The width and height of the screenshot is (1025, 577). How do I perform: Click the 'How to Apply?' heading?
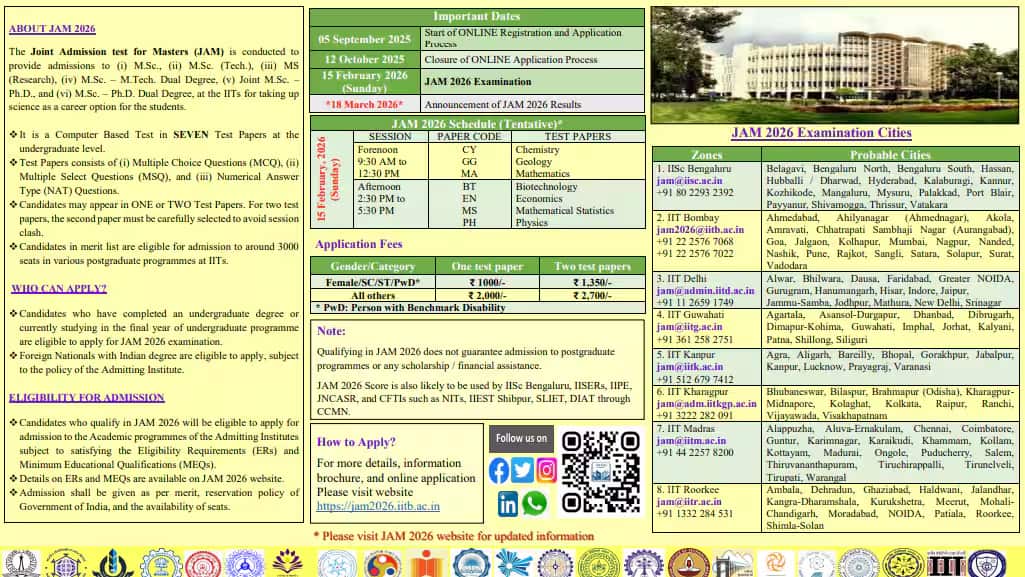click(356, 442)
